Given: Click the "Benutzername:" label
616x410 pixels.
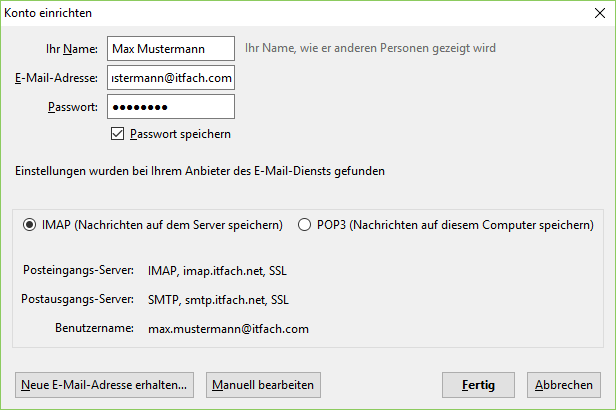Looking at the screenshot, I should (95, 328).
